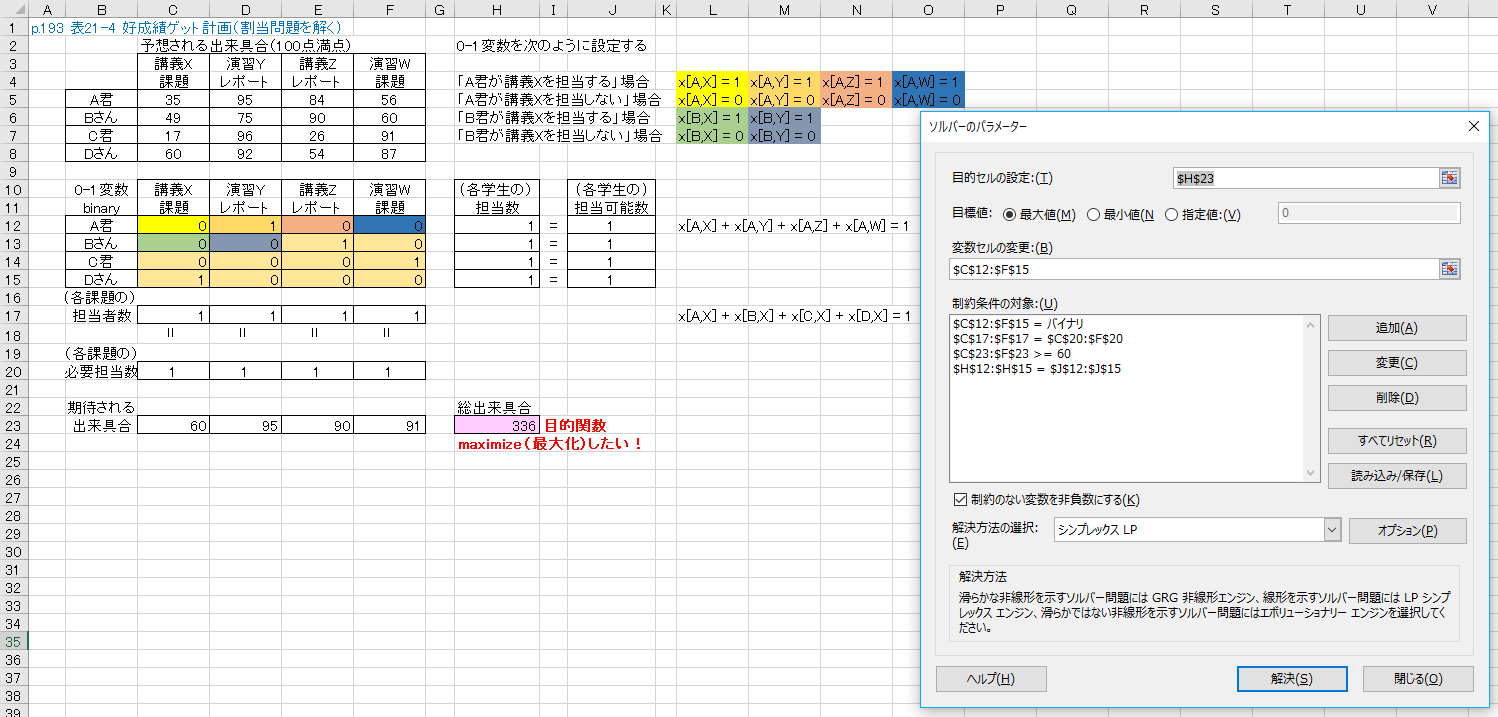Choose the 最小値 (Min) radio option

point(1093,214)
